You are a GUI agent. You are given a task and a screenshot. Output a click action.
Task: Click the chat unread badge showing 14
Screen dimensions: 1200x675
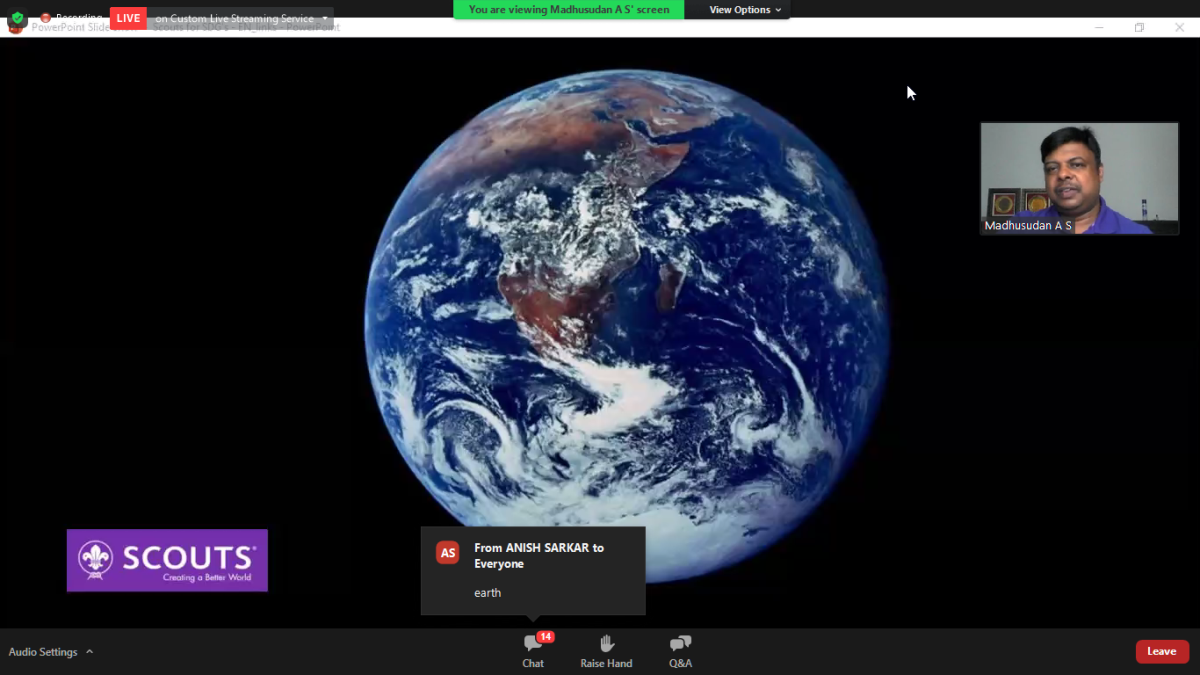point(545,637)
